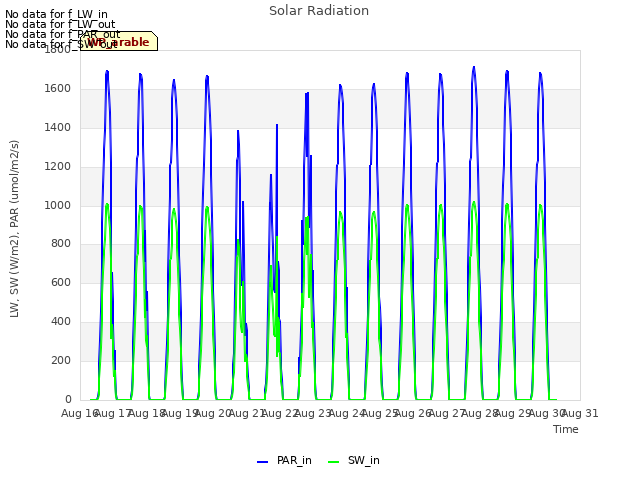Viewport: 640px width, 480px height.
Task: Click the Aug 28 x-axis tick label
Action: click(x=480, y=413)
